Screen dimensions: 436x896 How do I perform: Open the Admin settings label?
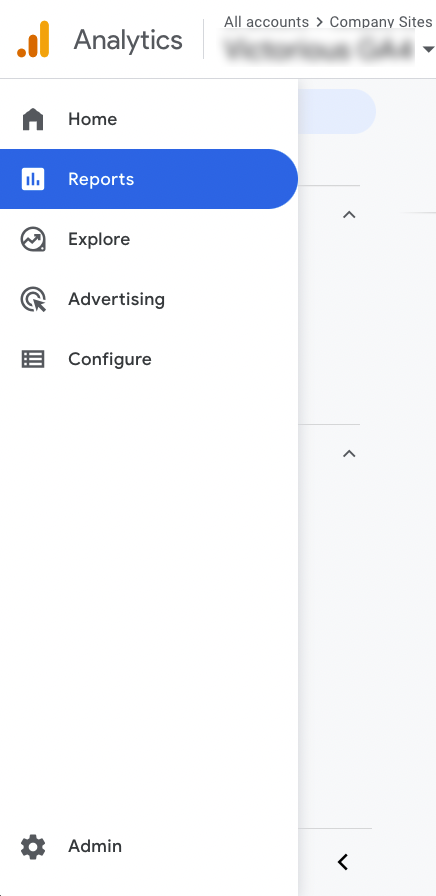(x=95, y=846)
